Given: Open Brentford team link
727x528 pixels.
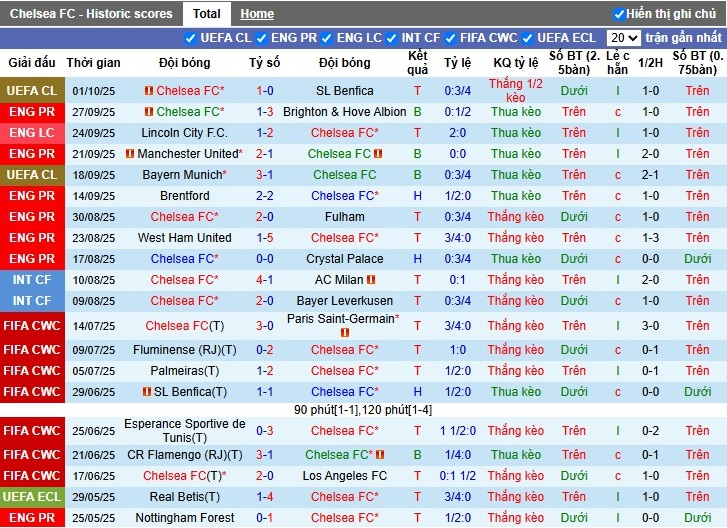Looking at the screenshot, I should (x=185, y=196).
